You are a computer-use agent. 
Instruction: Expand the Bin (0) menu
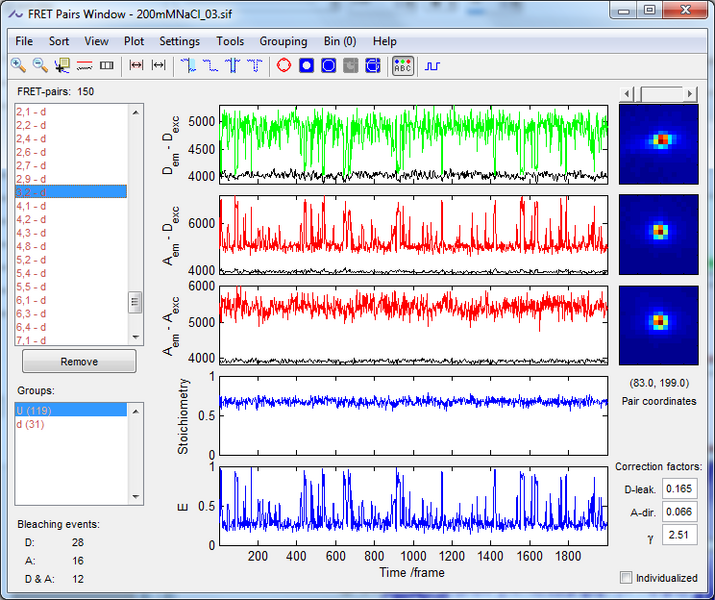tap(339, 41)
